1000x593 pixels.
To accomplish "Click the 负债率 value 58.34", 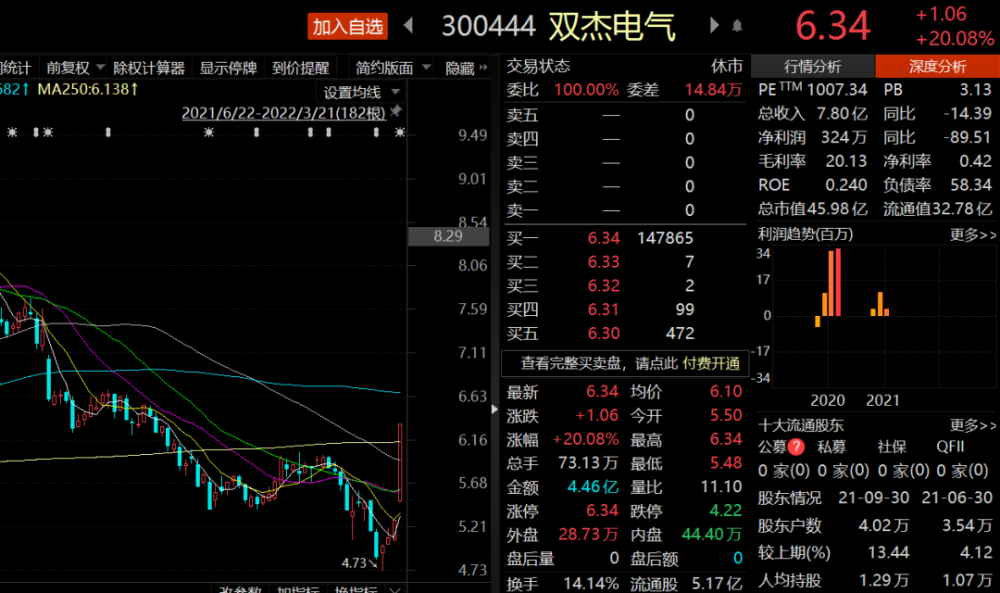I will [971, 185].
